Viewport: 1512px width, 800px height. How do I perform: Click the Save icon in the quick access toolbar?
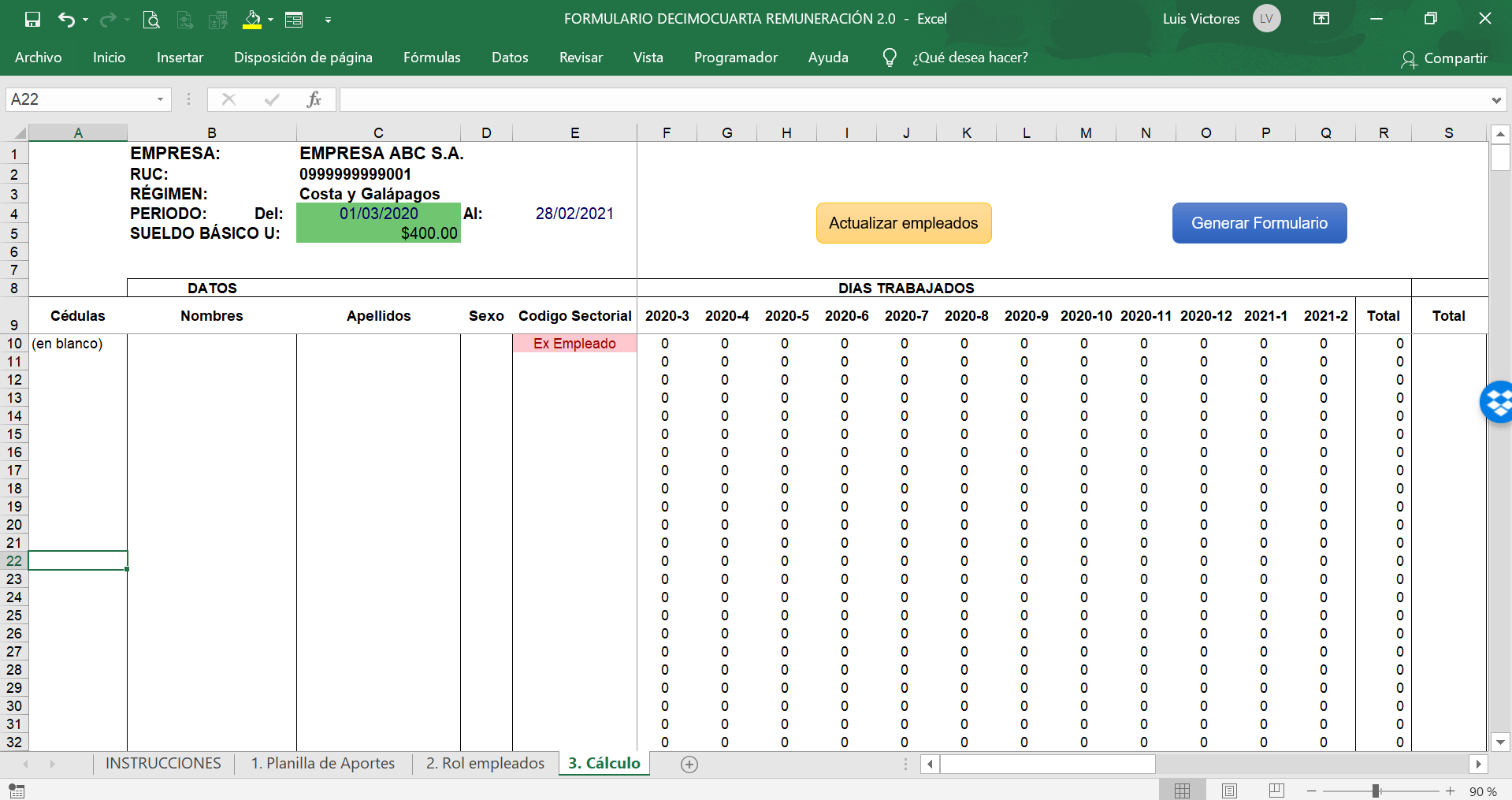click(32, 20)
